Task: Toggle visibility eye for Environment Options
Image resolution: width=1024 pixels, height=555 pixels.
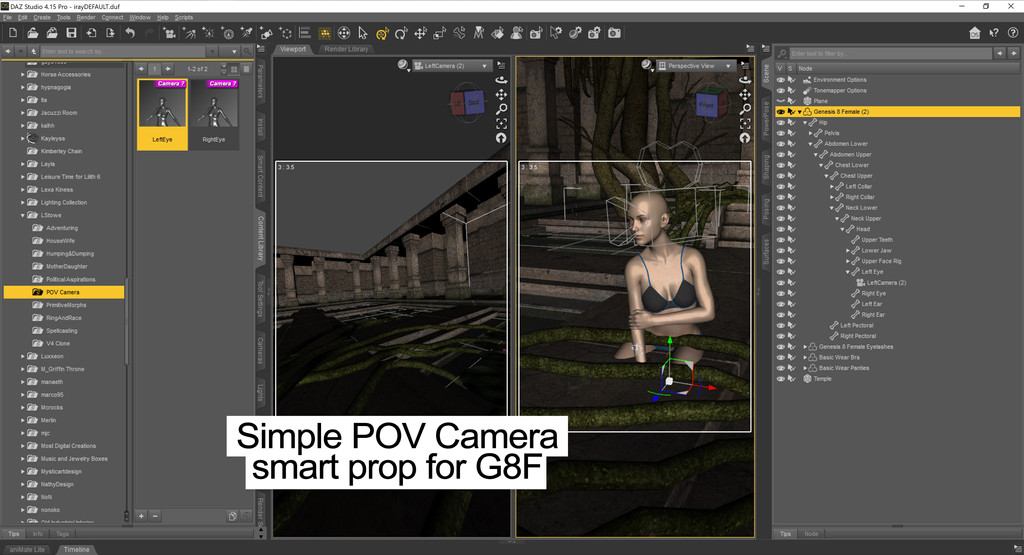Action: pos(780,80)
